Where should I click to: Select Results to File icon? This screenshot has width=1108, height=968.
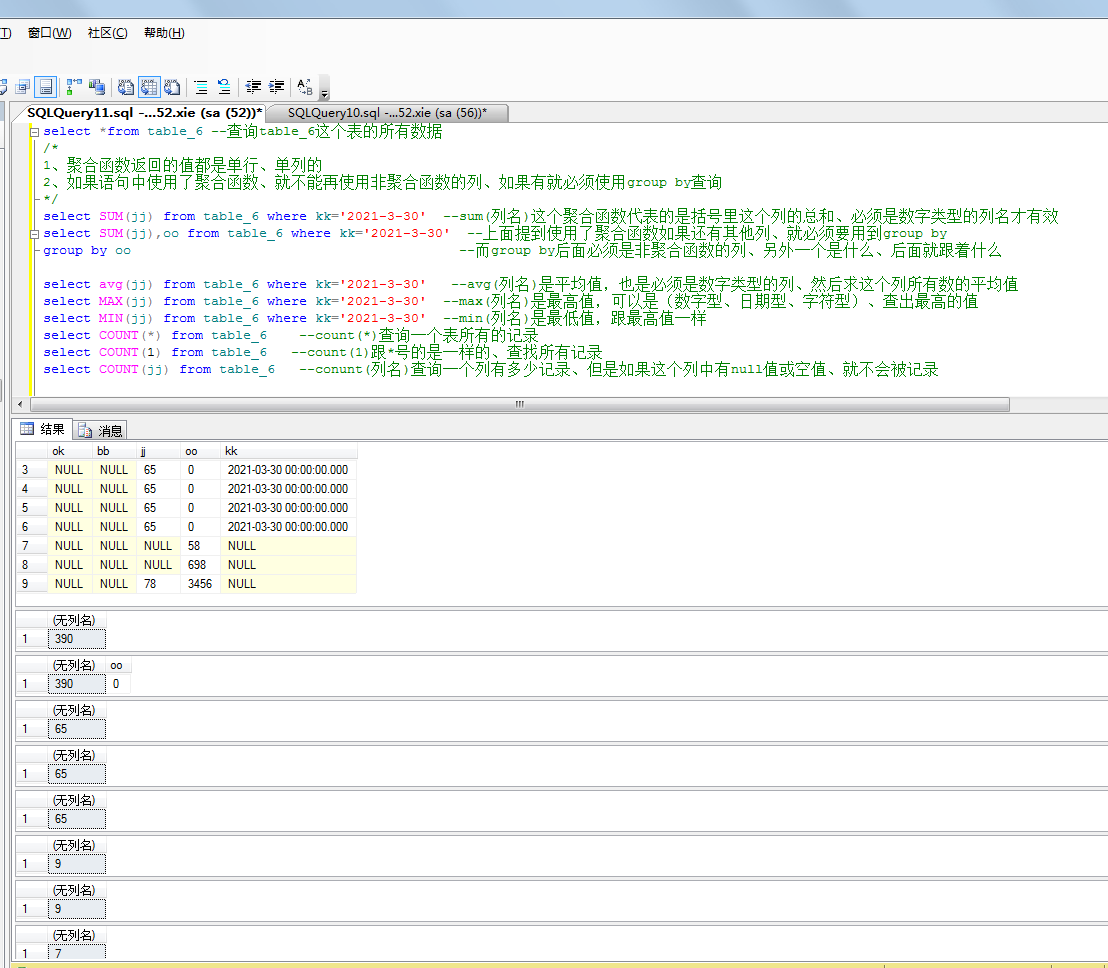tap(172, 87)
